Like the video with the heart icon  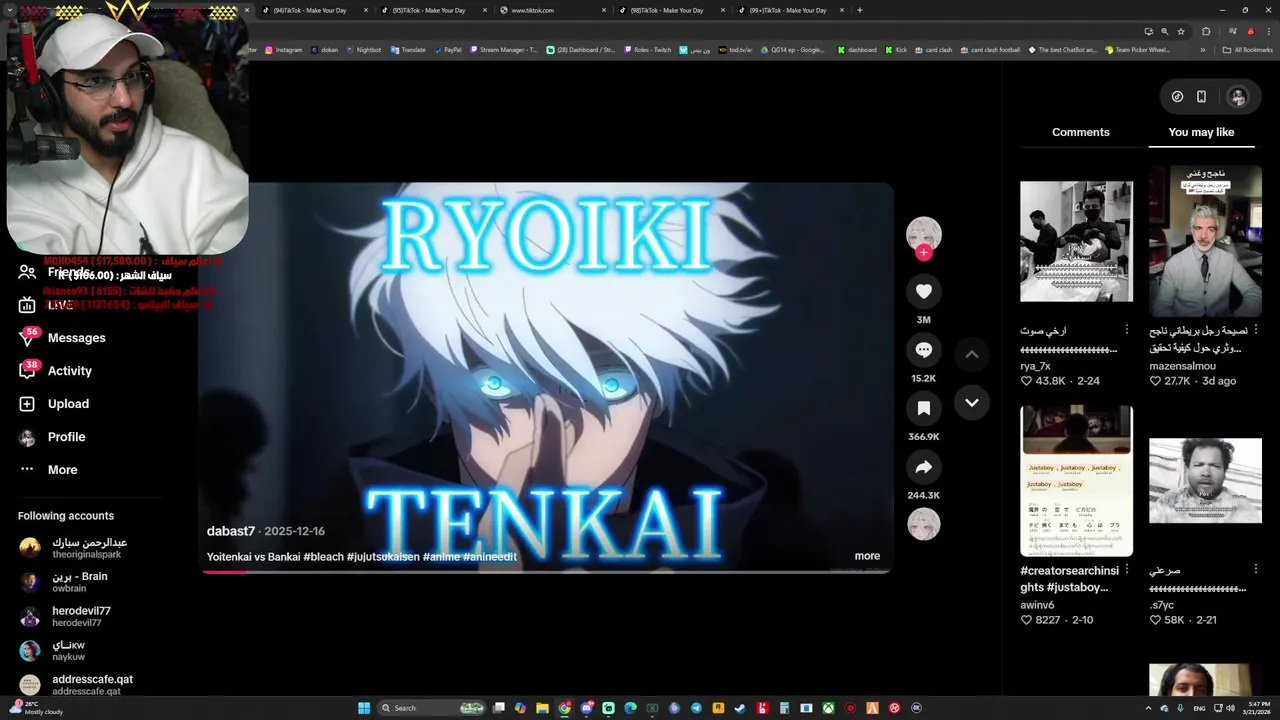(924, 291)
